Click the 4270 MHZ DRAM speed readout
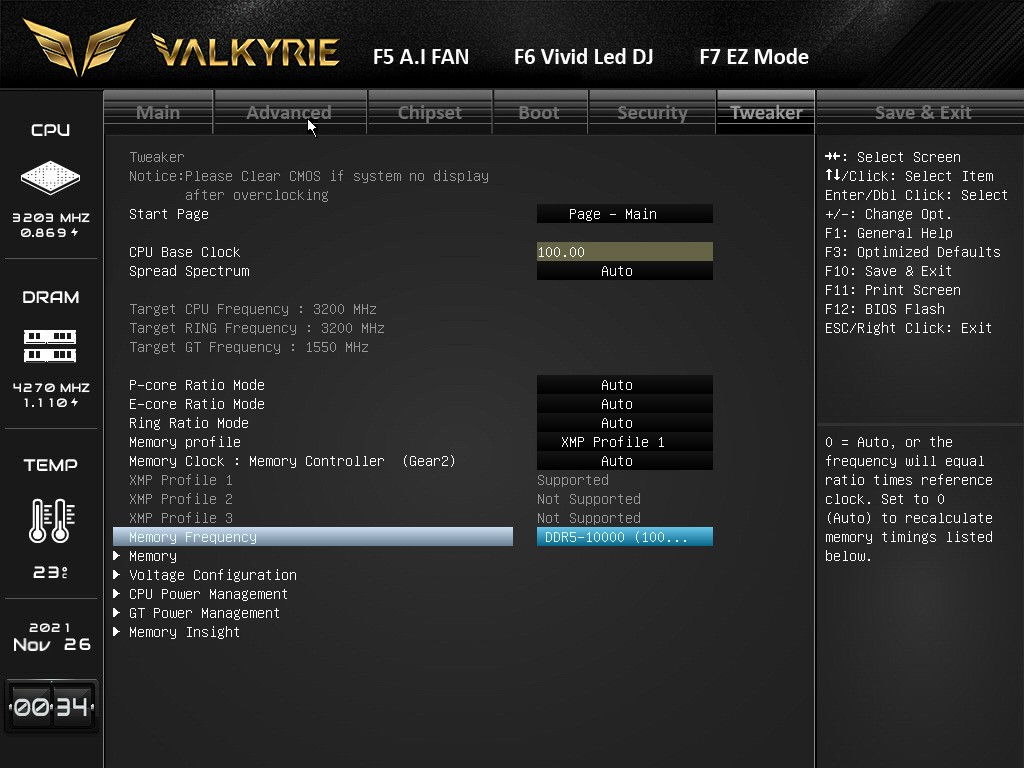The image size is (1024, 768). click(51, 387)
